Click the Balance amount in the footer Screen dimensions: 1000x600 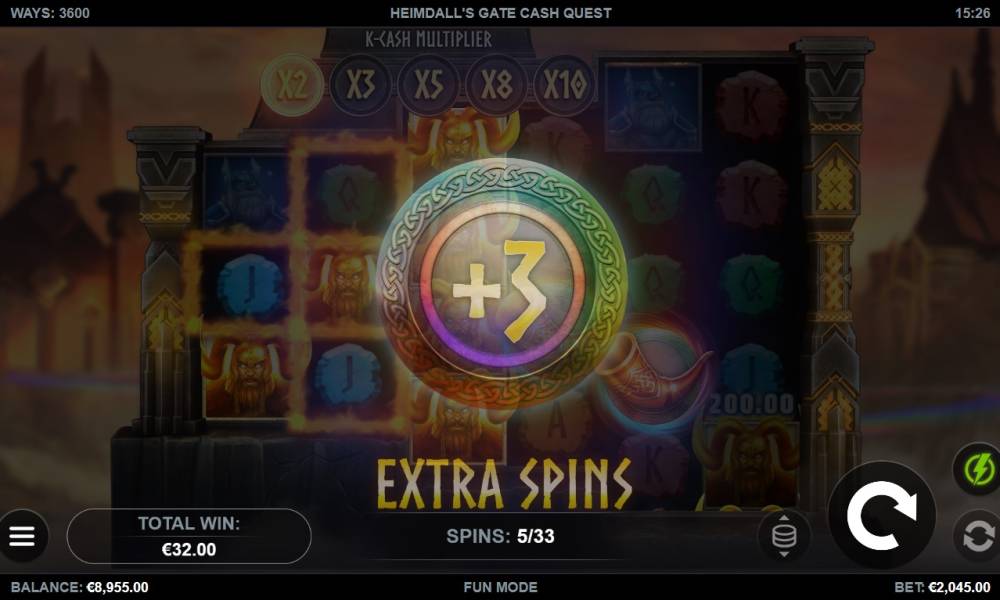pyautogui.click(x=80, y=587)
